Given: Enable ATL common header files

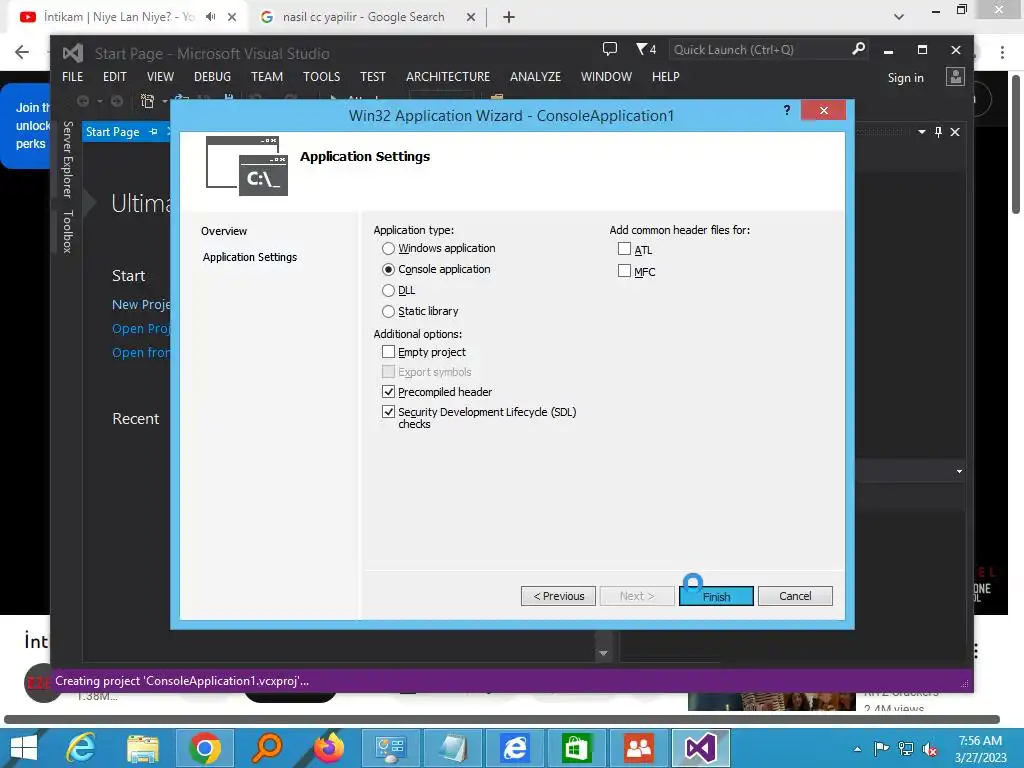Looking at the screenshot, I should click(x=624, y=249).
